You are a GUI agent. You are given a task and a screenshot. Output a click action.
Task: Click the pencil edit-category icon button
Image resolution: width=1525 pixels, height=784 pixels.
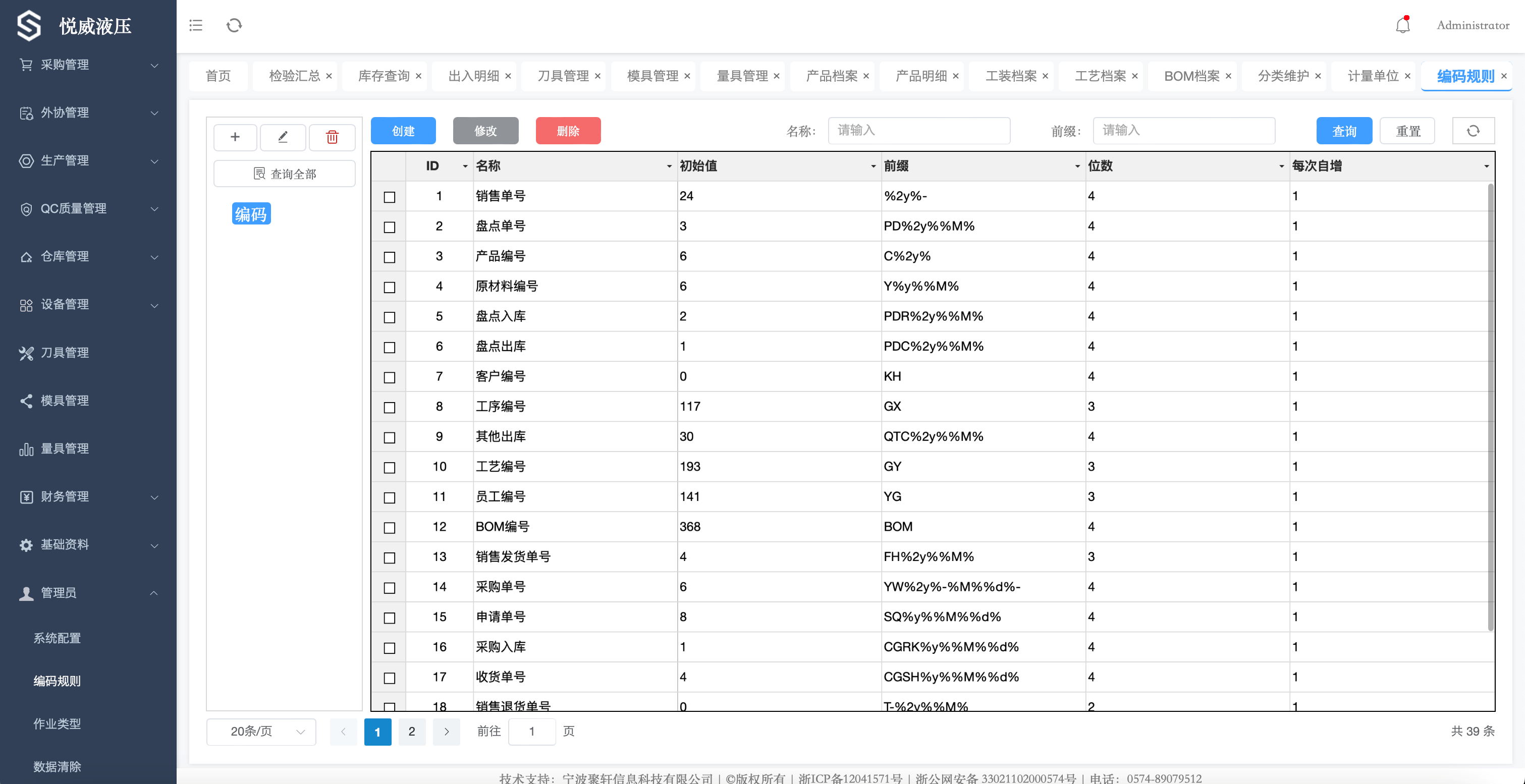click(283, 137)
